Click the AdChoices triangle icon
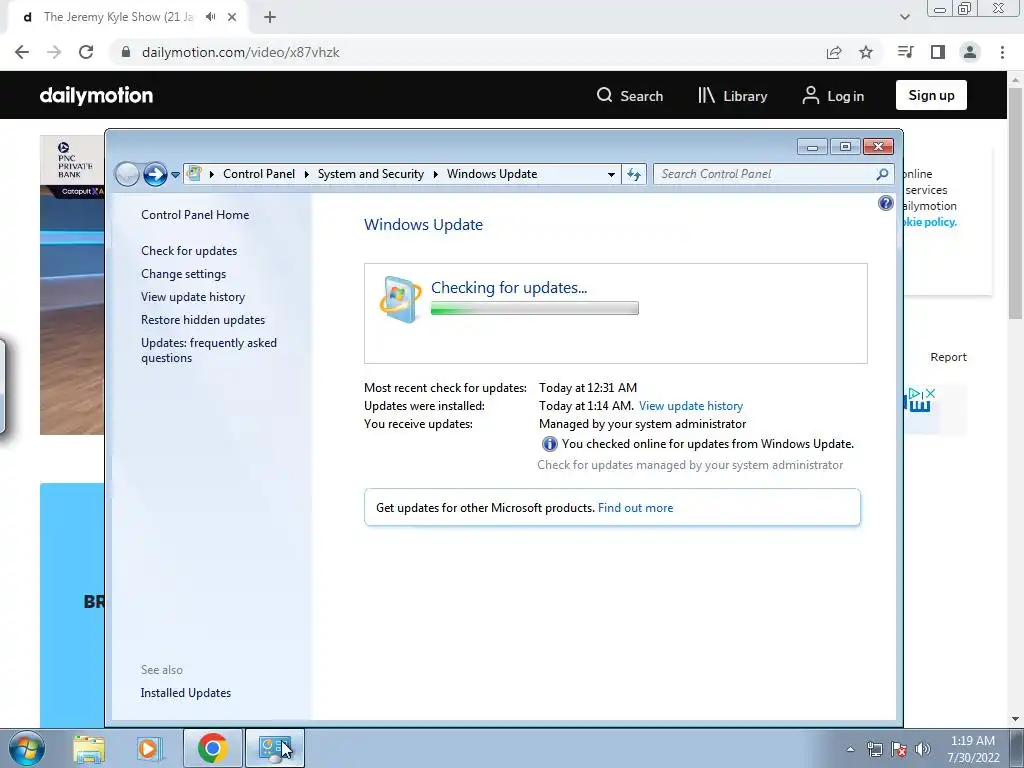1024x768 pixels. pos(915,393)
